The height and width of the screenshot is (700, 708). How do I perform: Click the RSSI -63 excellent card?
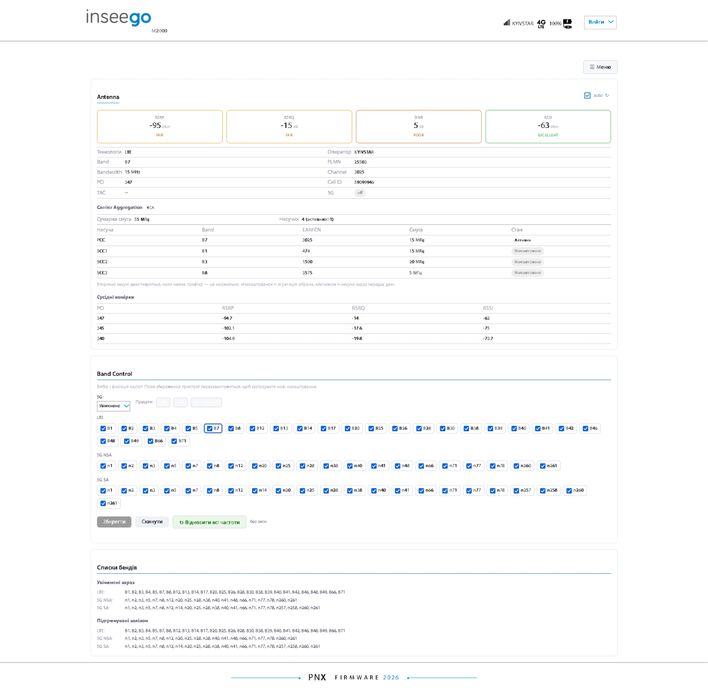[x=548, y=126]
